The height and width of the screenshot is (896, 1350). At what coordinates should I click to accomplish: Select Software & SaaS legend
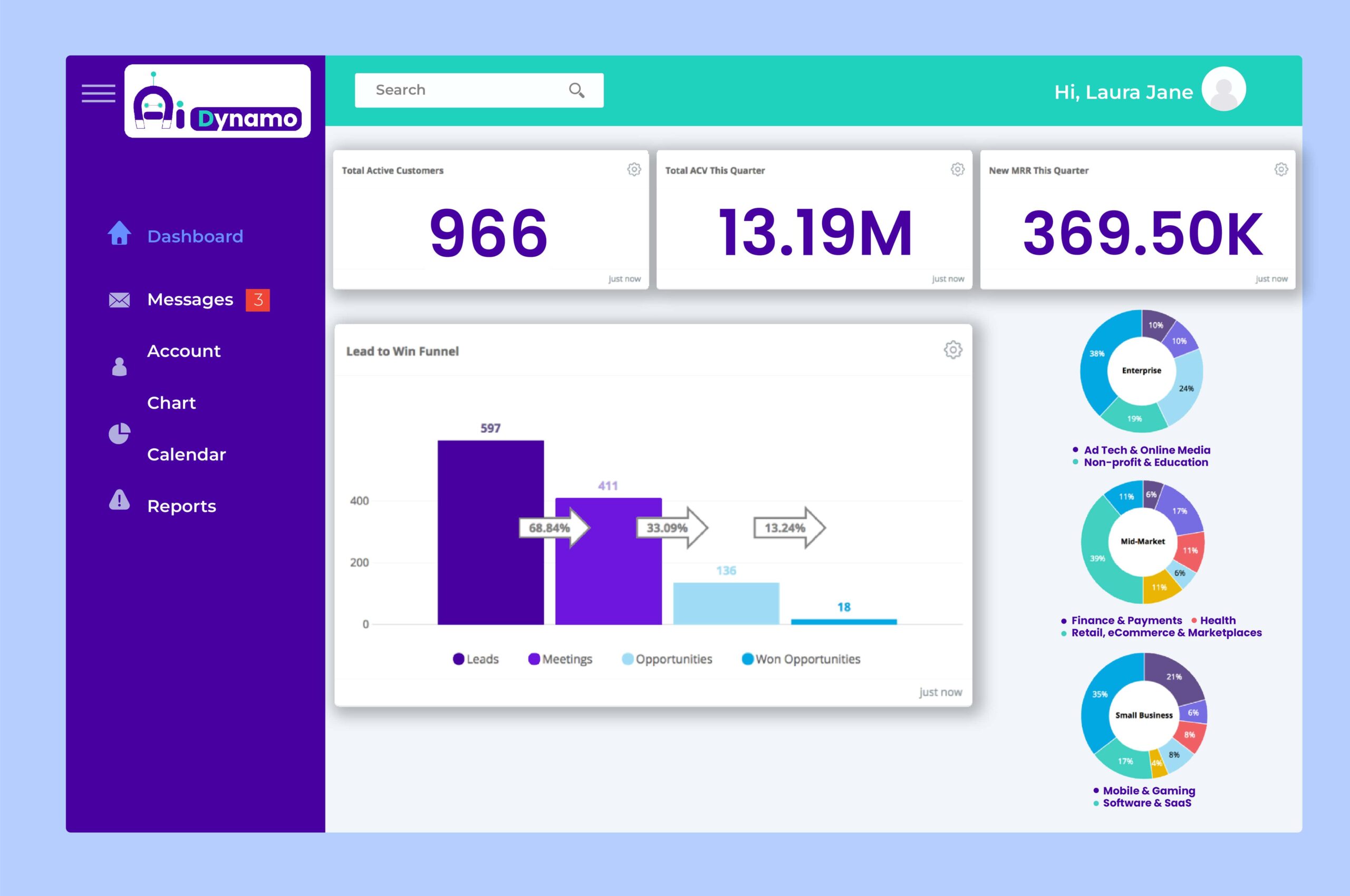pos(1142,803)
